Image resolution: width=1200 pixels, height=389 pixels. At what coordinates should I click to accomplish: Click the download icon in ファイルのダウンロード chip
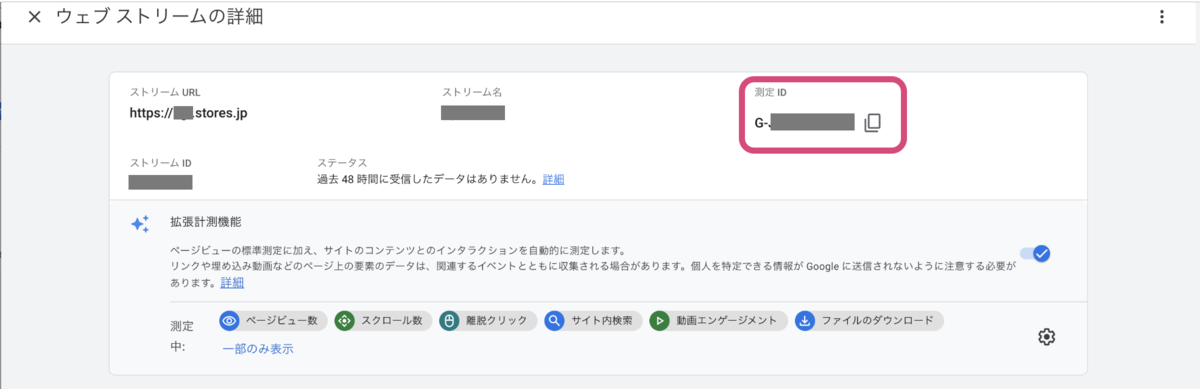tap(805, 321)
